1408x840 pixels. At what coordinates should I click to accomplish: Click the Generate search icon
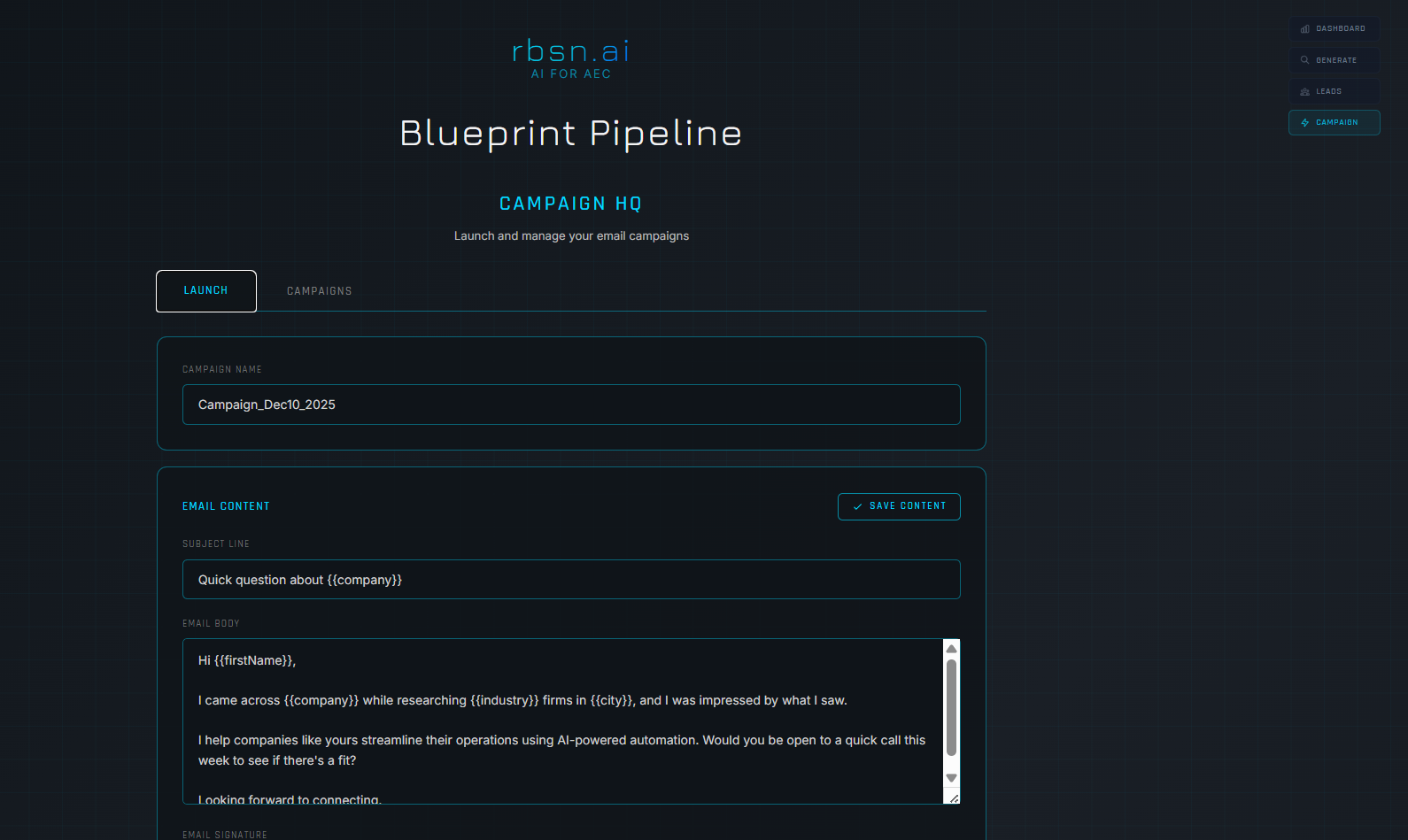(x=1304, y=60)
